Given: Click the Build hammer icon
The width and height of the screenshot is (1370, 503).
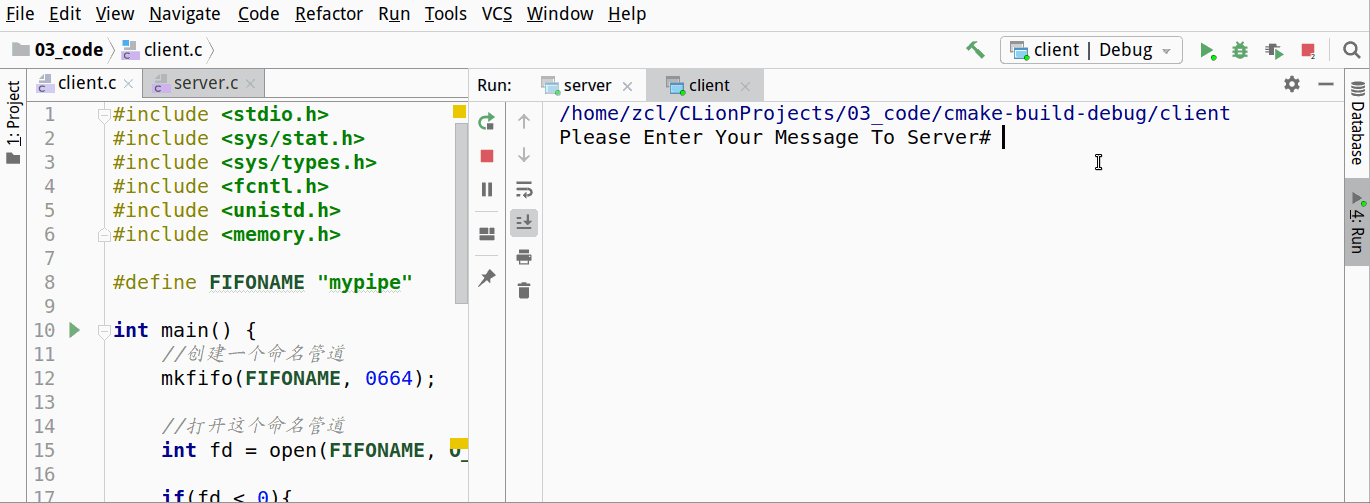Looking at the screenshot, I should point(975,50).
